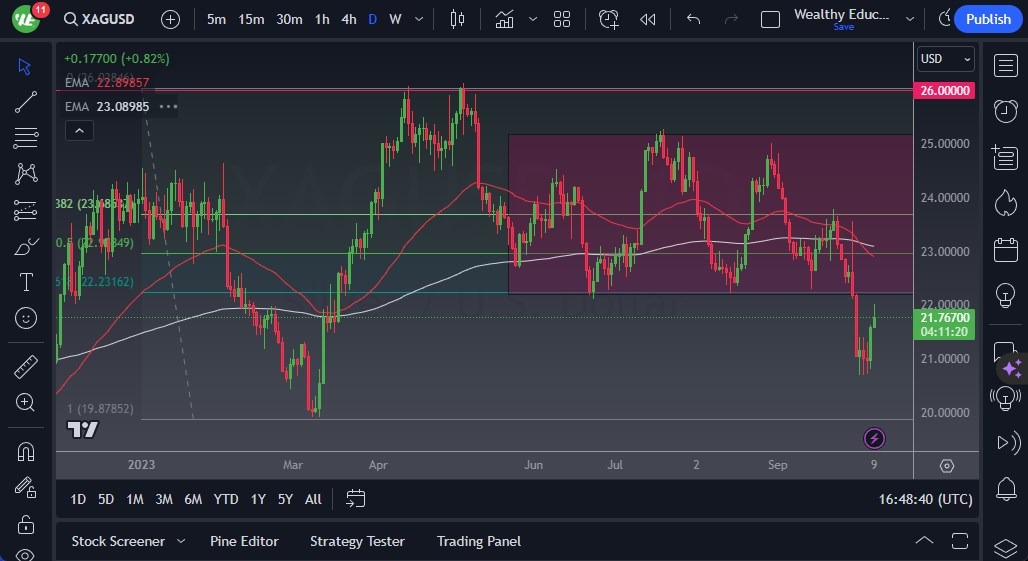The width and height of the screenshot is (1028, 561).
Task: Click the 26.00000 red price label
Action: click(945, 90)
